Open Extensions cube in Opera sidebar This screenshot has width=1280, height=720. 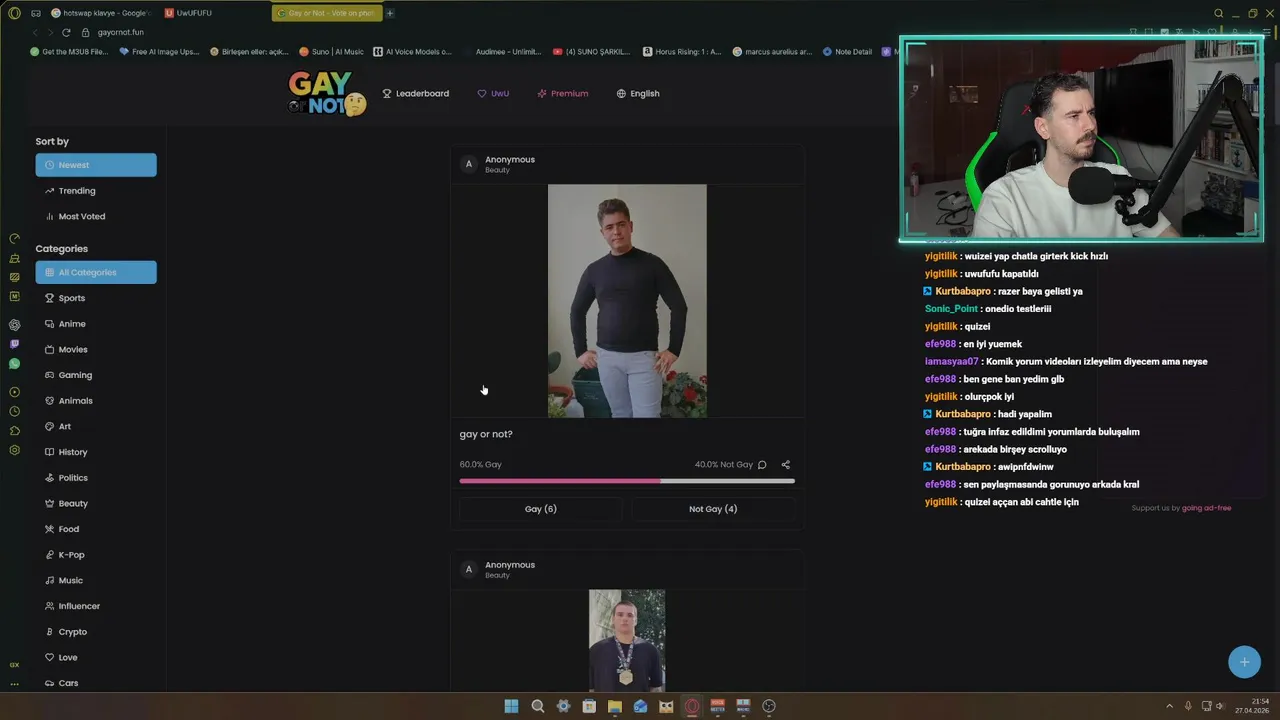(x=14, y=431)
